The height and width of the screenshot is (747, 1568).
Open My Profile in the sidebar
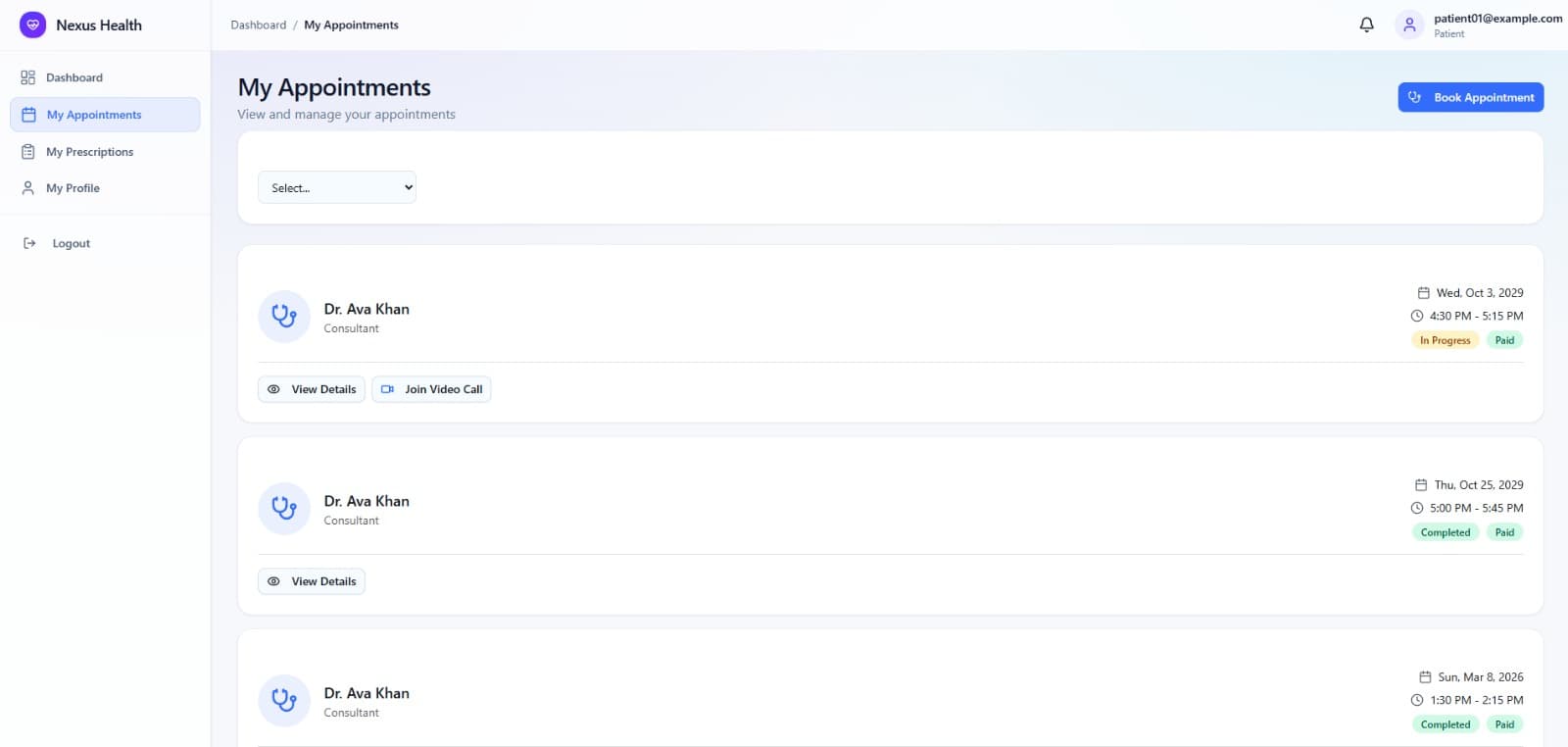point(73,188)
